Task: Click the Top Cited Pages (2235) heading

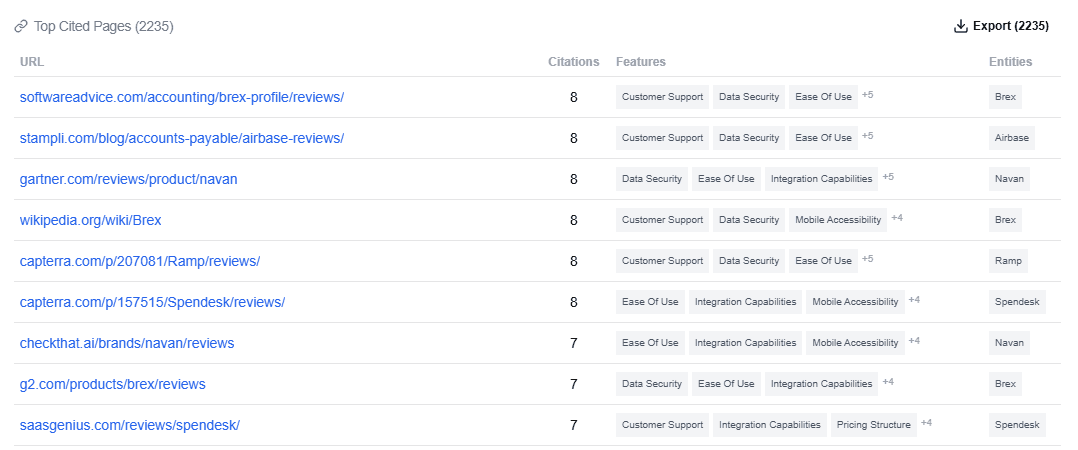Action: (x=103, y=27)
